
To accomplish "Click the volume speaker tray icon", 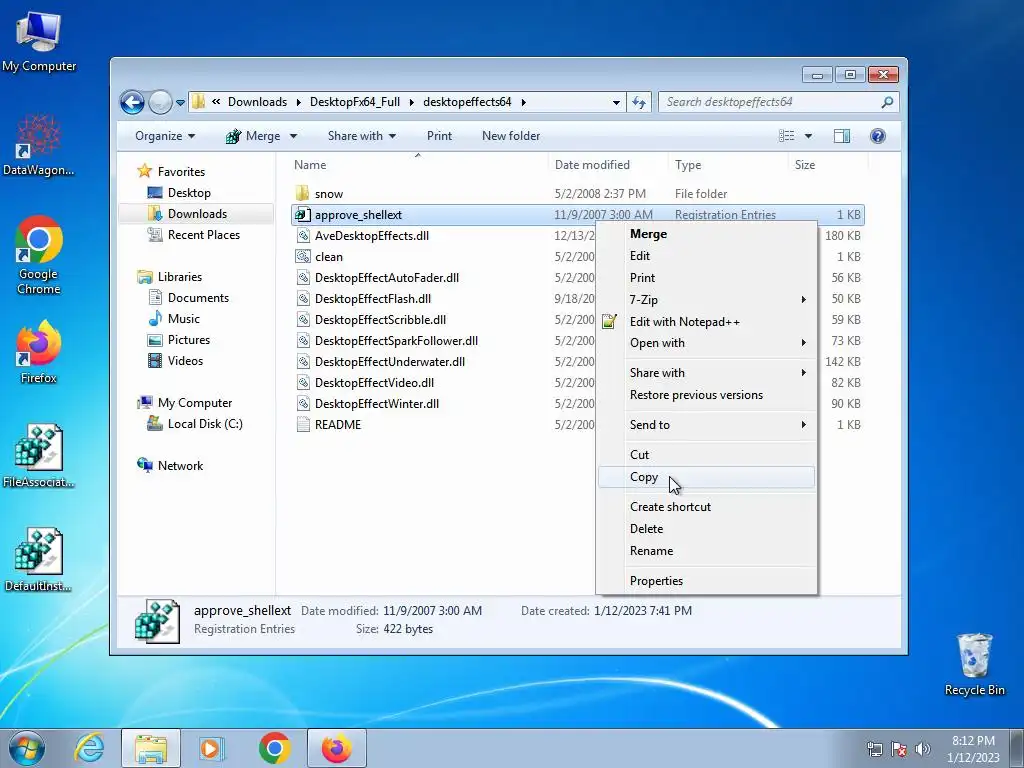I will click(922, 748).
